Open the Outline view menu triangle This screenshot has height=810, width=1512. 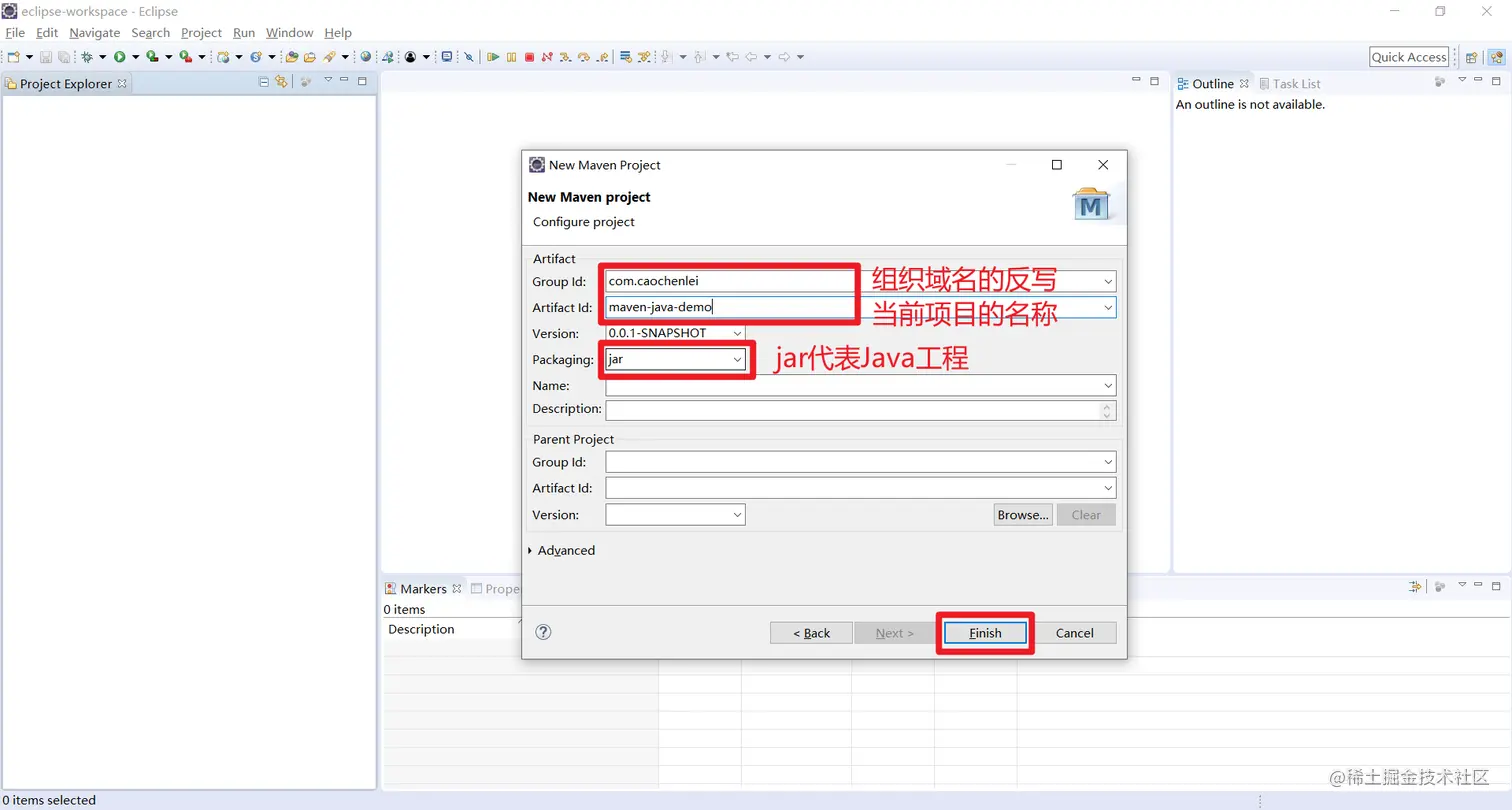(1461, 80)
